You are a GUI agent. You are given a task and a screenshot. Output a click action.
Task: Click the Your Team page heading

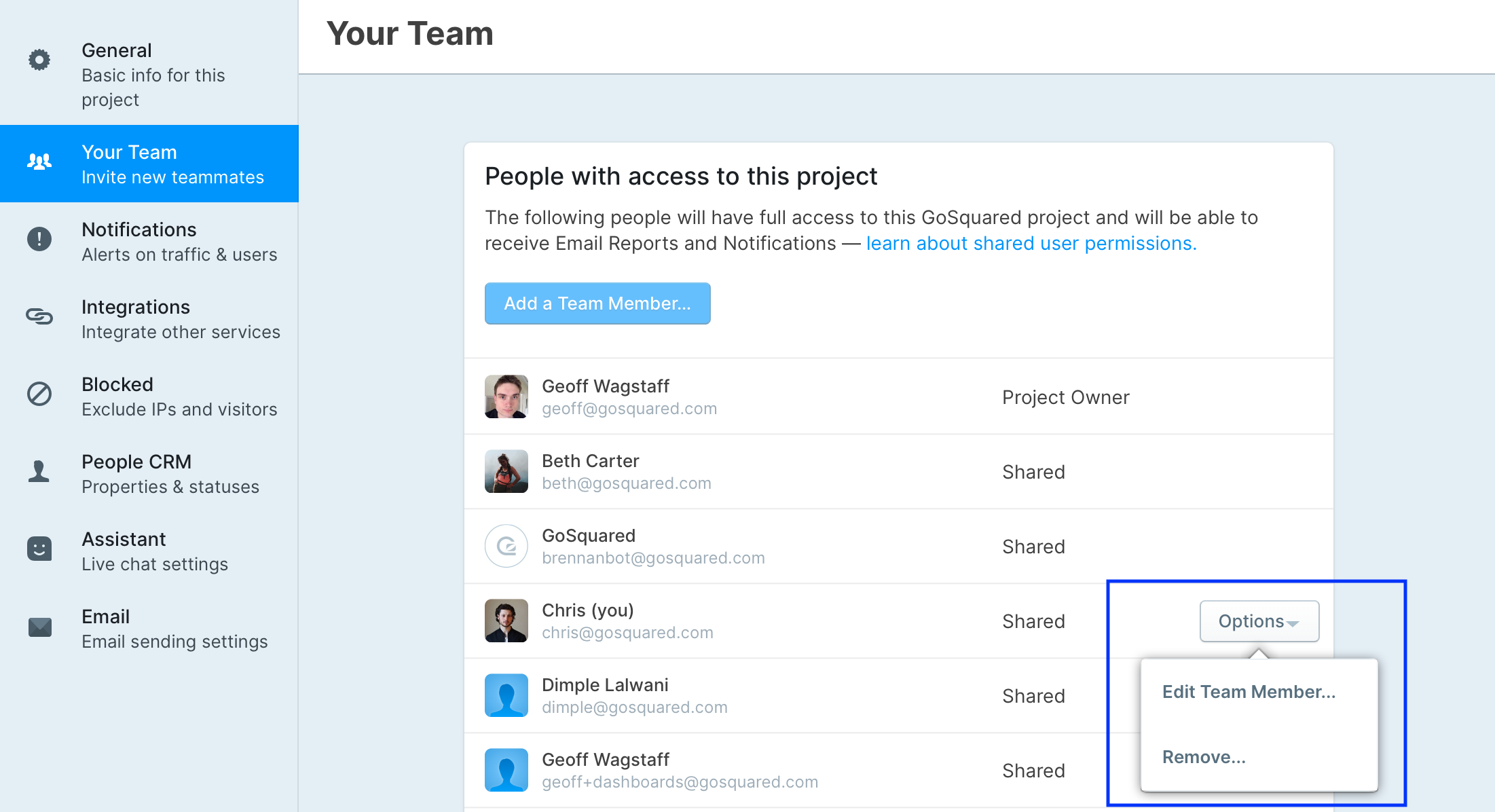click(x=410, y=33)
